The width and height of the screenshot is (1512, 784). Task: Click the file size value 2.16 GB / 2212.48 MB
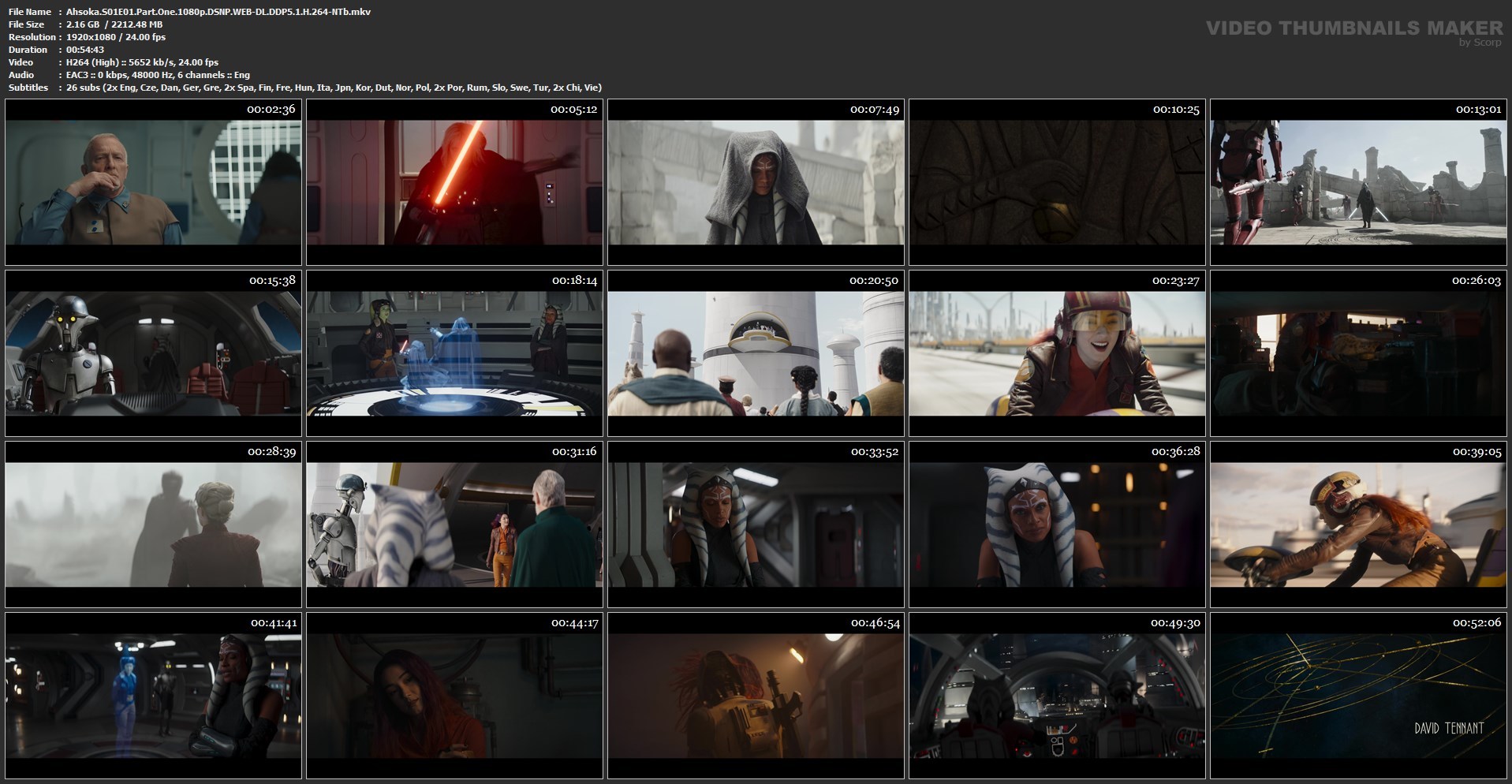tap(114, 24)
